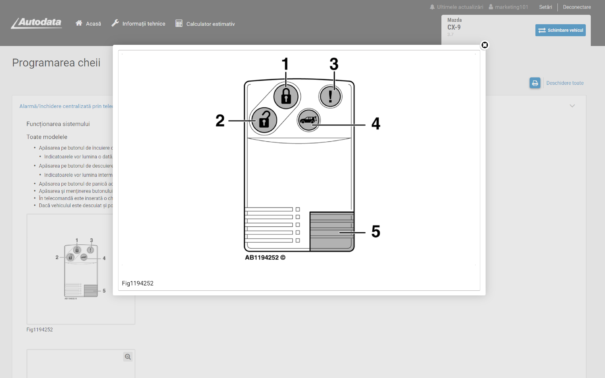Viewport: 605px width, 378px height.
Task: Open Setări settings link
Action: [545, 7]
